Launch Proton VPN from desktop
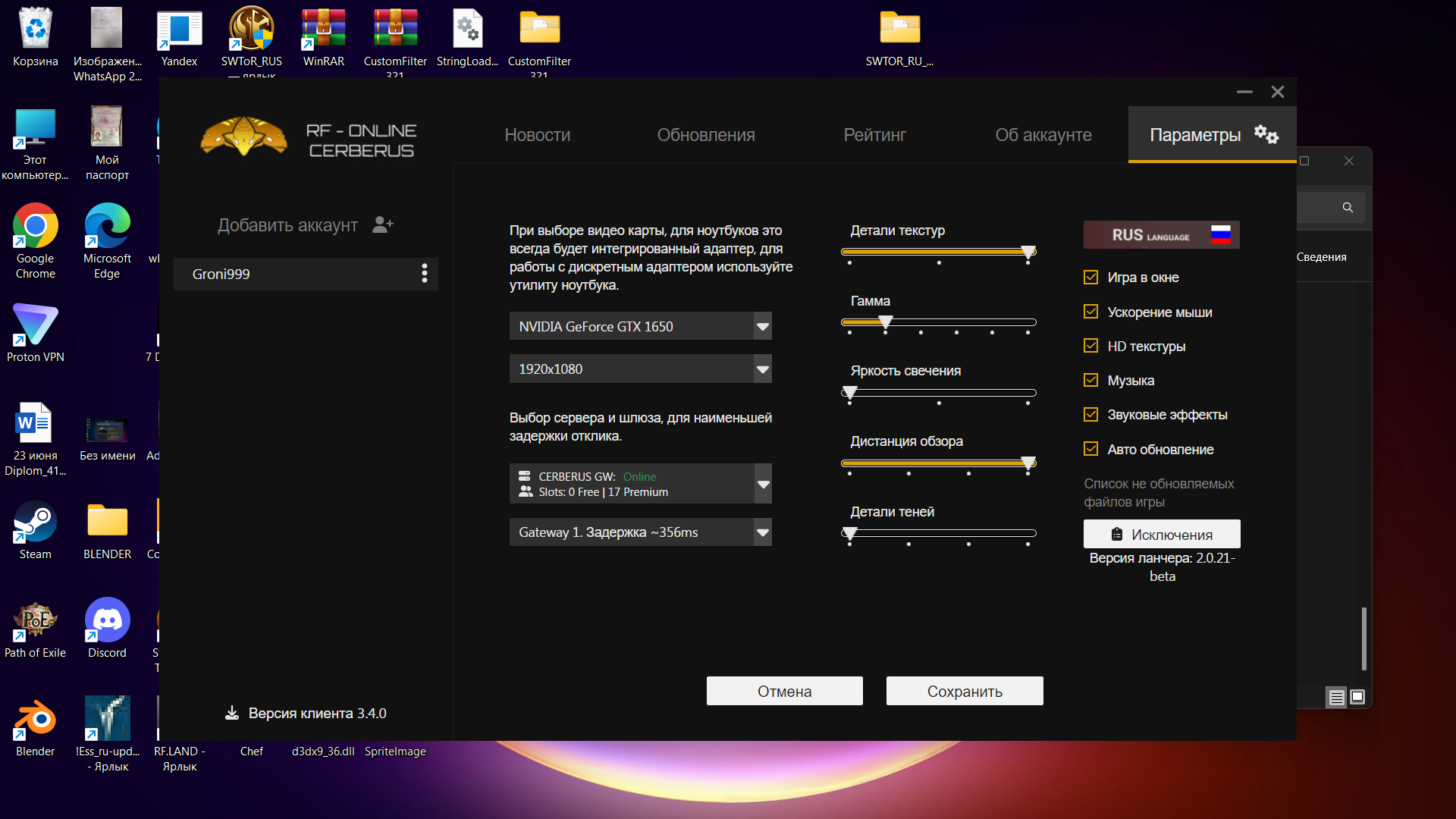 click(35, 334)
